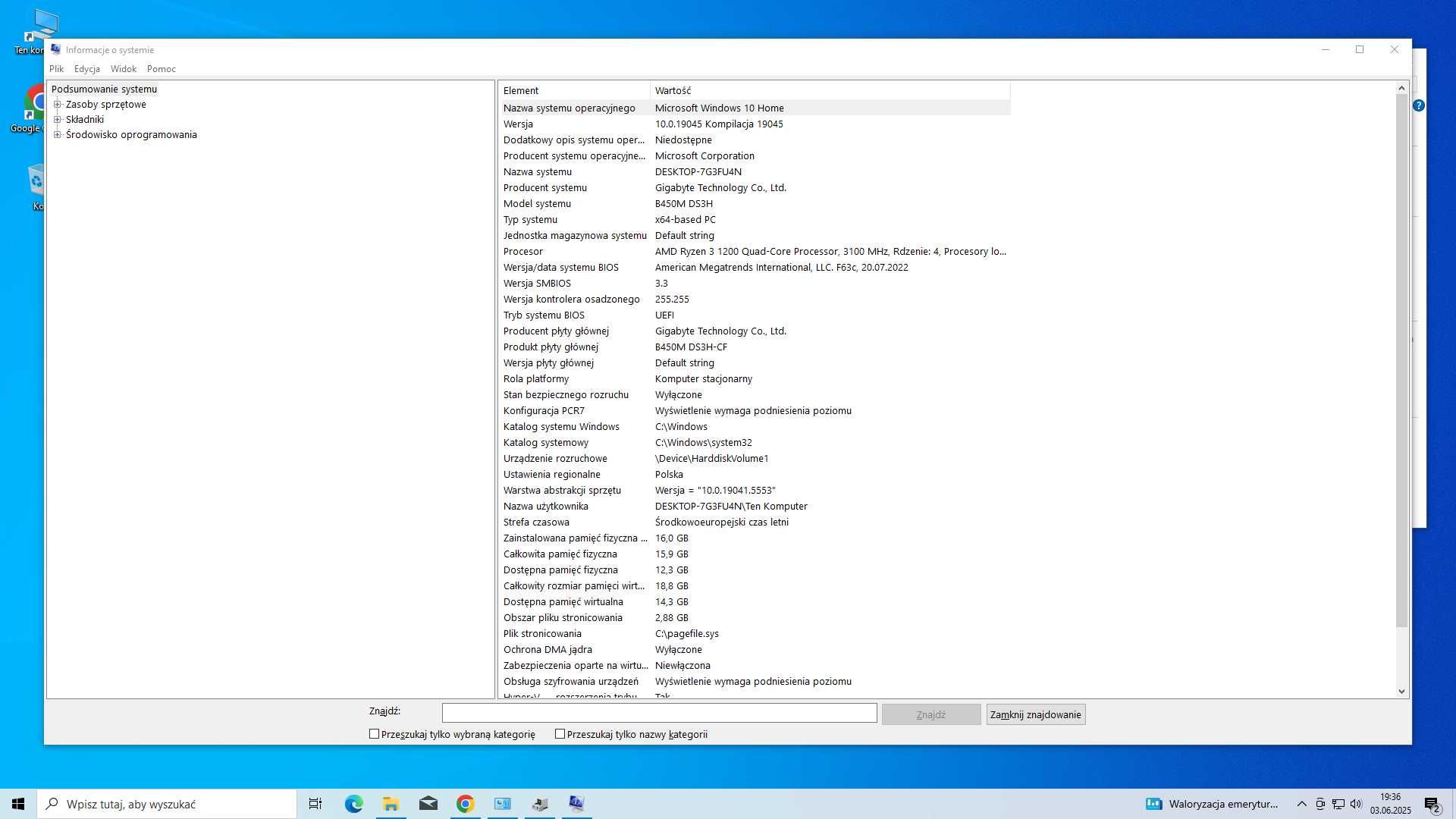Screen dimensions: 1456x819
Task: Select the Wersja row
Action: click(x=755, y=124)
